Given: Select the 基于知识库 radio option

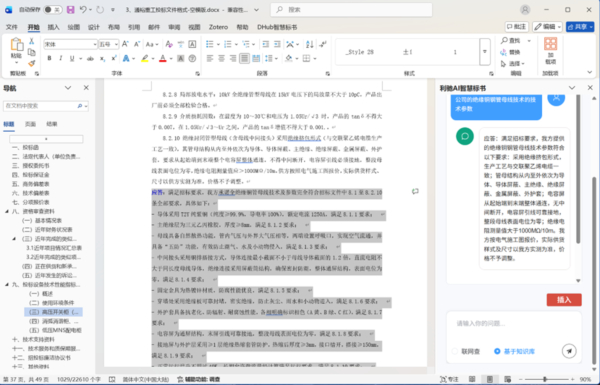Looking at the screenshot, I should 497,351.
